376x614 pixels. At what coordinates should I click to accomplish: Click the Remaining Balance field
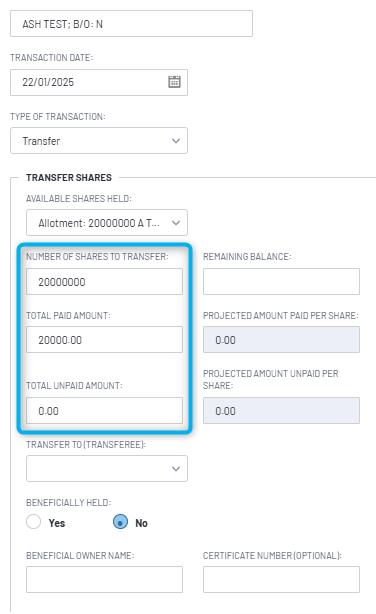(x=281, y=282)
